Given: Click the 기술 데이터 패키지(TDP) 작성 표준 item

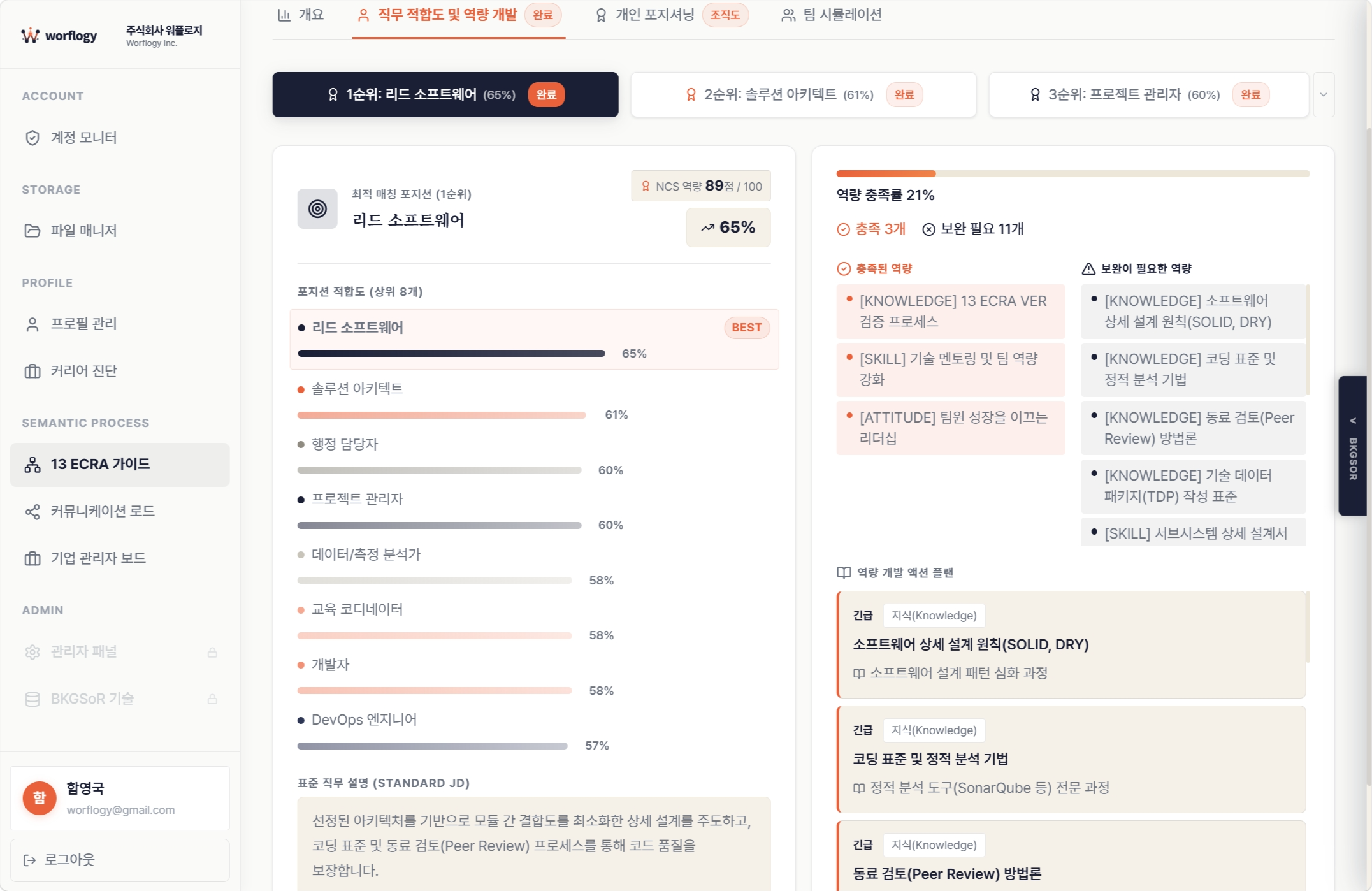Looking at the screenshot, I should tap(1193, 486).
